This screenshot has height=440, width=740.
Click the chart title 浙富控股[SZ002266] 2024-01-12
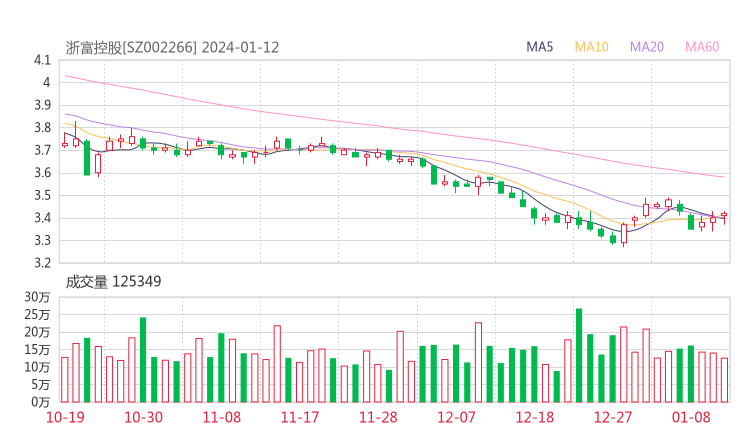(172, 48)
